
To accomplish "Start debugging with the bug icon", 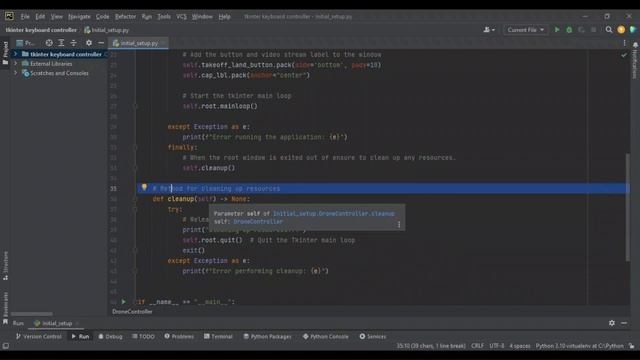I will tap(569, 30).
